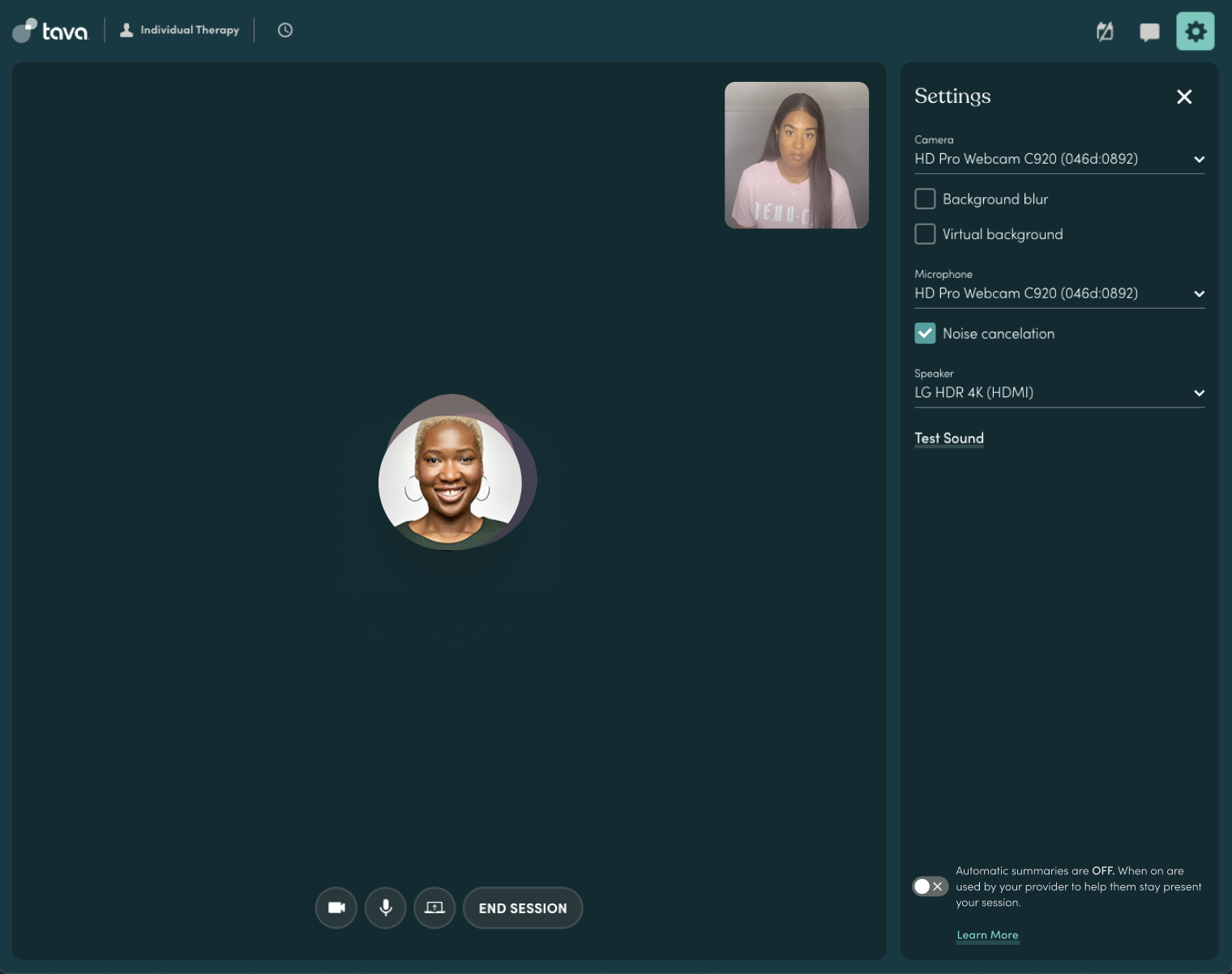Enable the Virtual background checkbox
The width and height of the screenshot is (1232, 974).
[x=925, y=234]
